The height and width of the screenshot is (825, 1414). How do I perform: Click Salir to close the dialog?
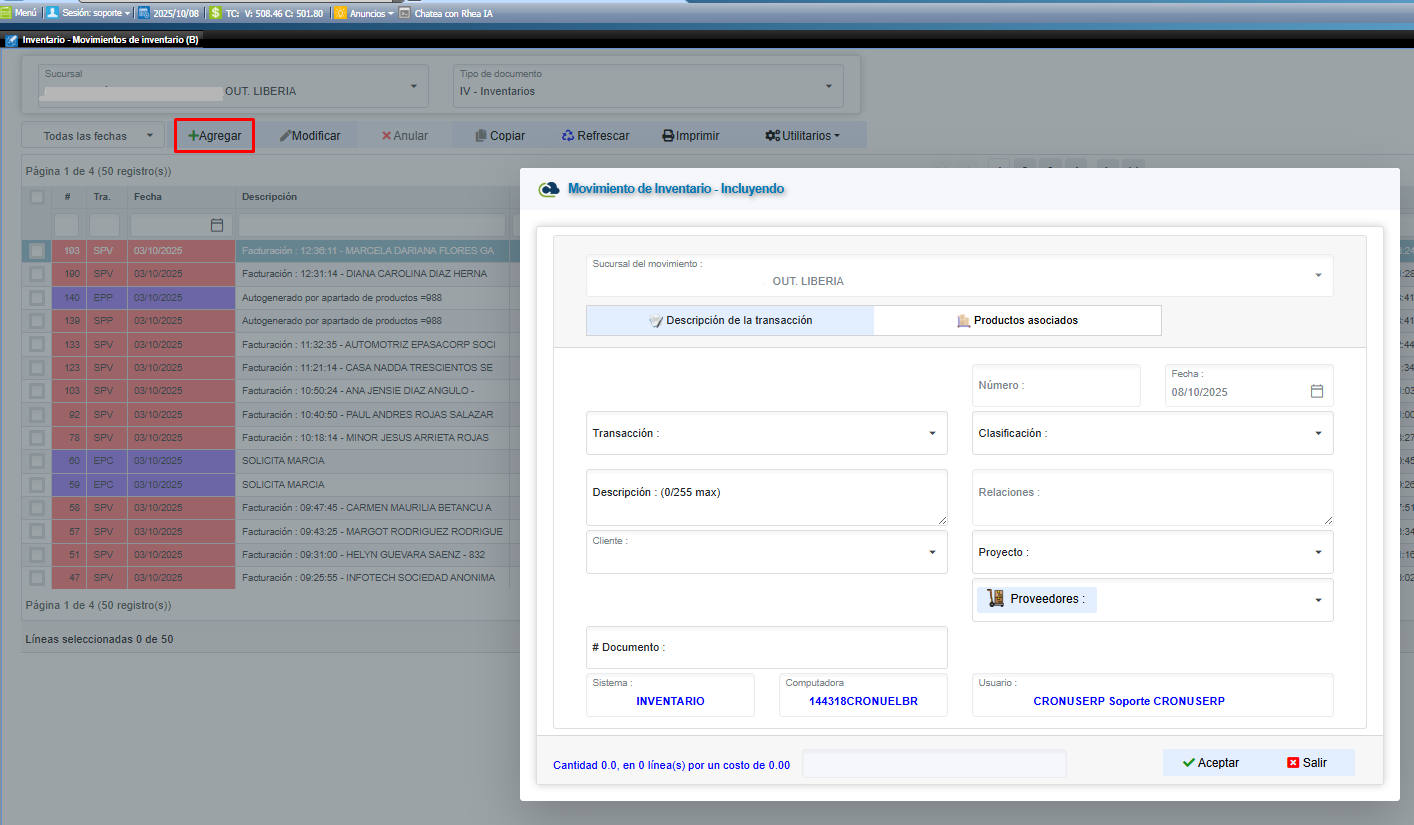[1306, 762]
